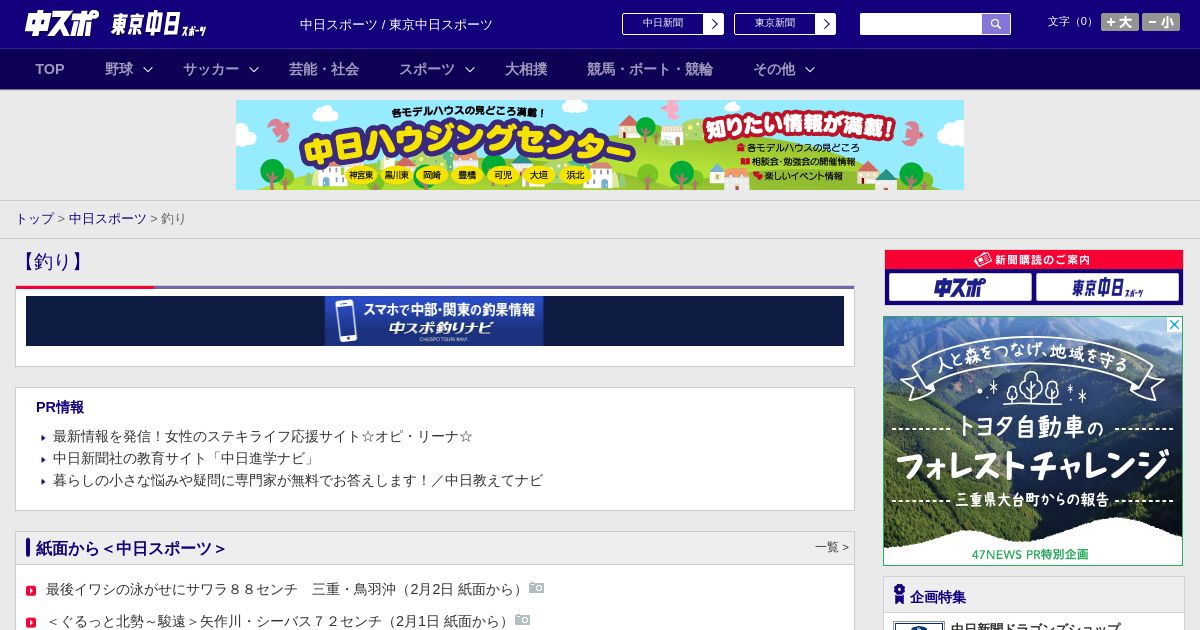
Task: Click the 中日ハウジングセンター banner ad
Action: [x=600, y=145]
